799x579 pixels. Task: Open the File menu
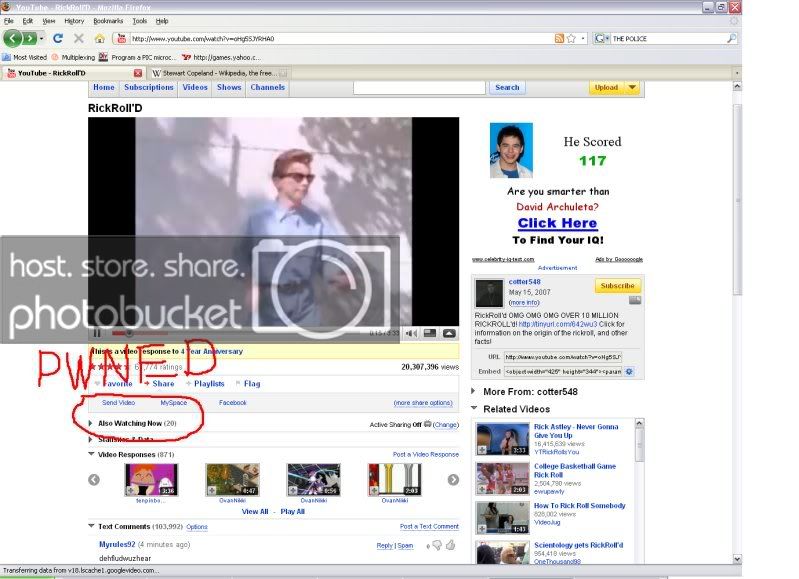9,21
